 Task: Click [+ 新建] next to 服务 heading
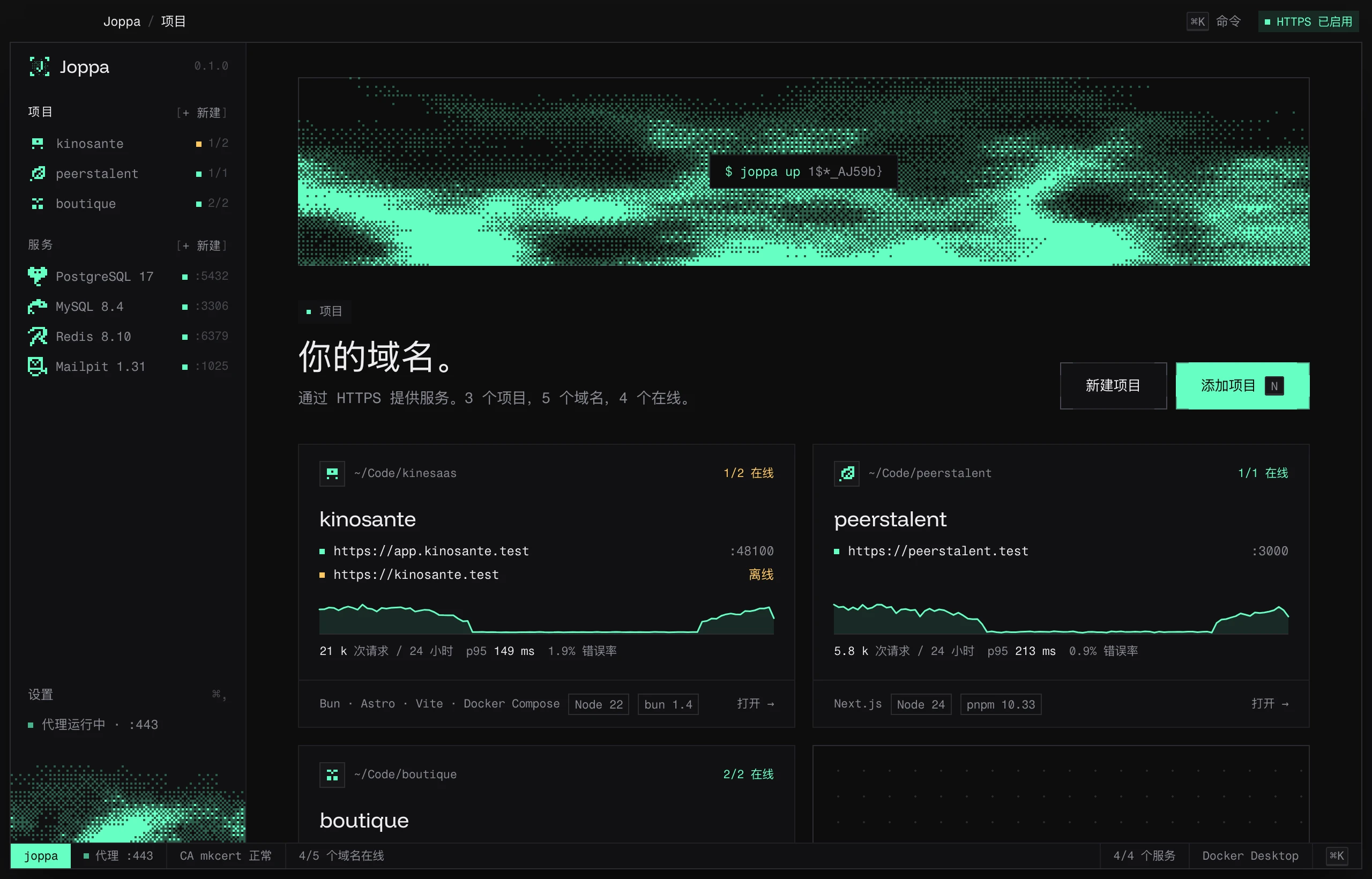tap(202, 245)
